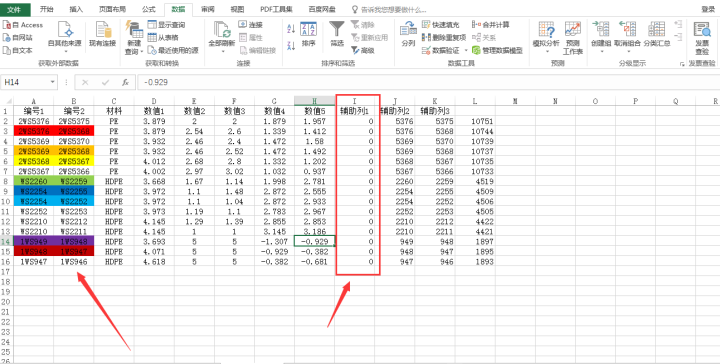Expand the 全部刷新 dropdown arrow
The height and width of the screenshot is (364, 720).
[x=222, y=51]
